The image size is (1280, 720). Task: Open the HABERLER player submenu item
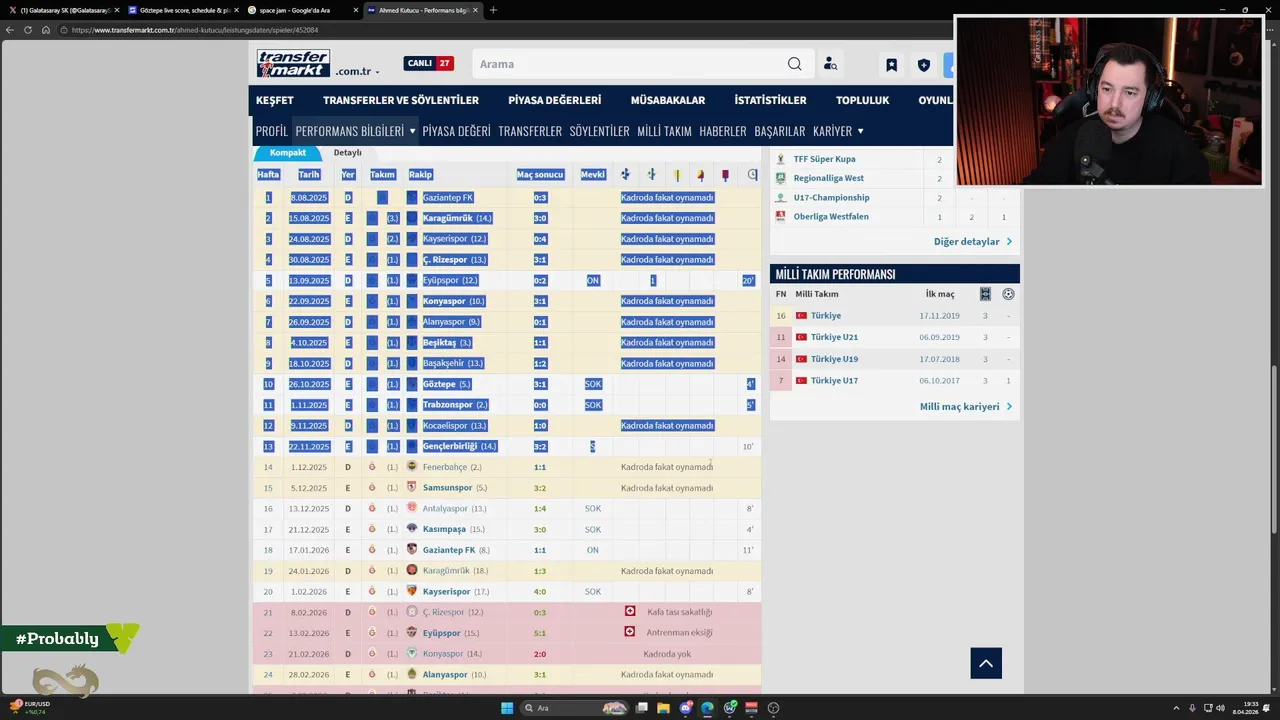tap(723, 131)
